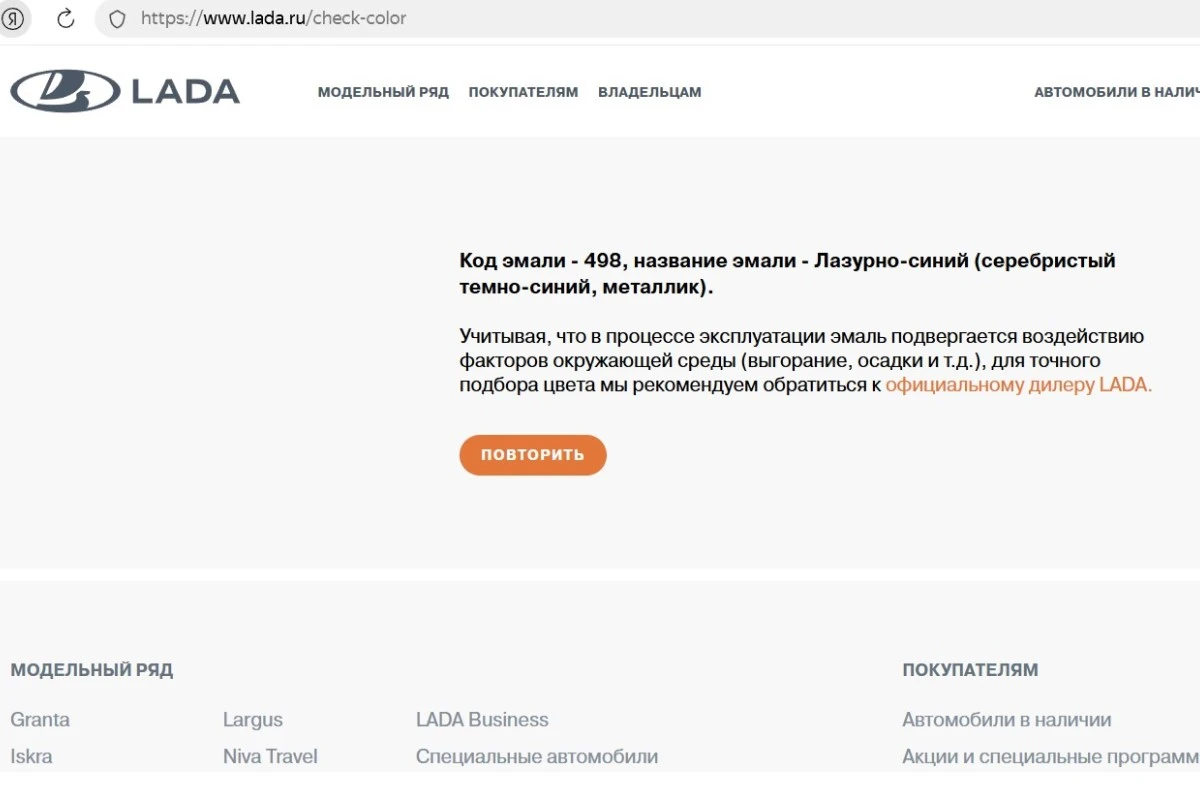Open LADA Business footer link
The height and width of the screenshot is (800, 1200).
tap(482, 720)
